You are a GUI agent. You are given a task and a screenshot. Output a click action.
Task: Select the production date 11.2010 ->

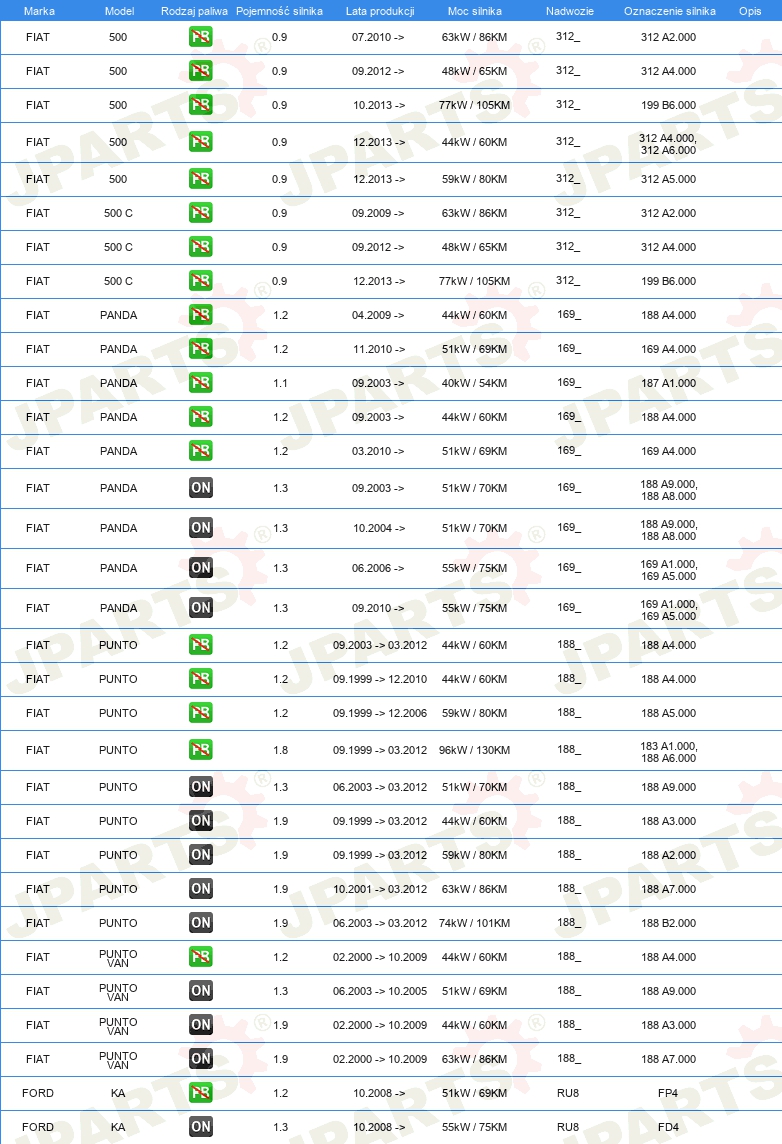(379, 349)
